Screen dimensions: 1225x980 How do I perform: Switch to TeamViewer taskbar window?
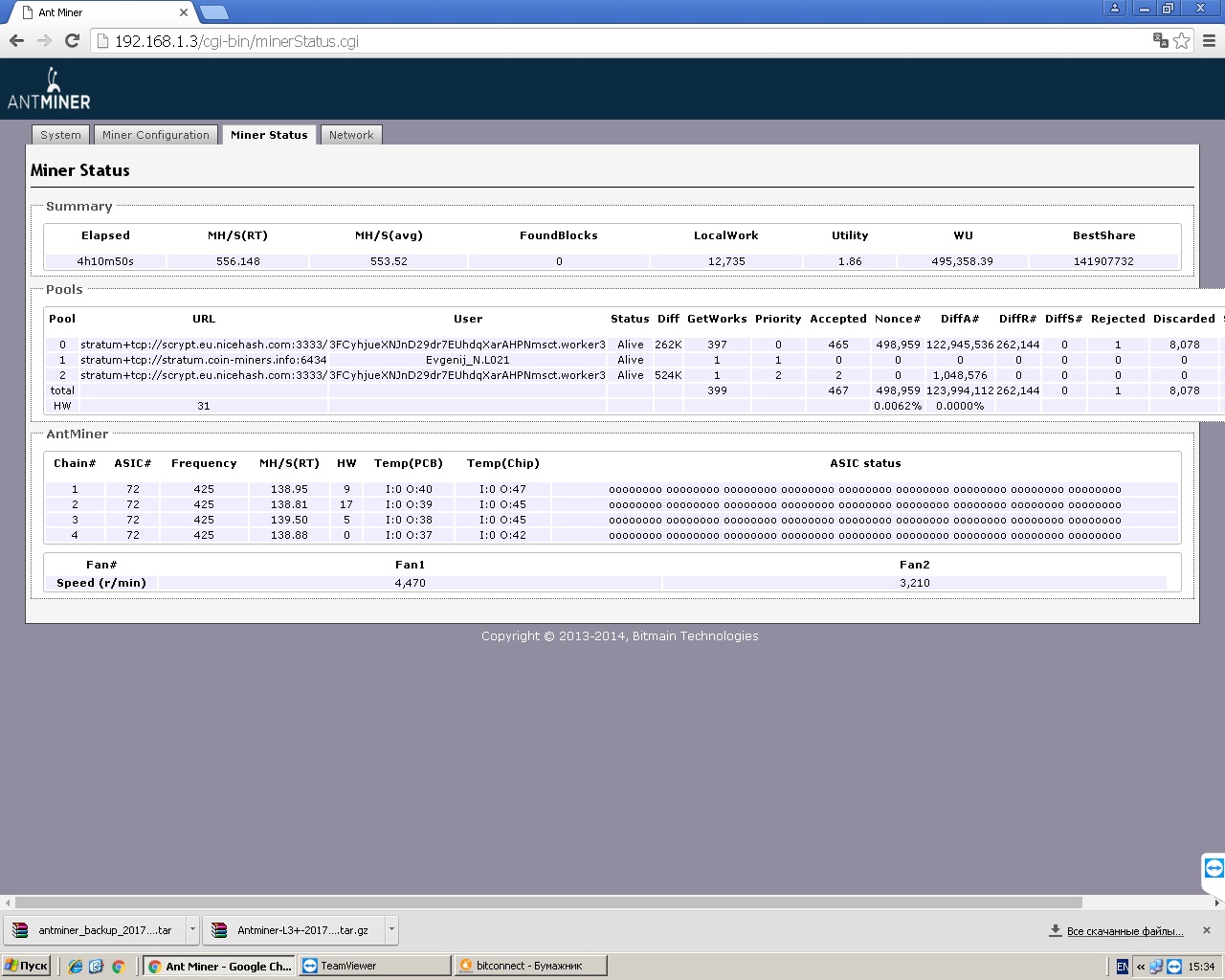374,966
